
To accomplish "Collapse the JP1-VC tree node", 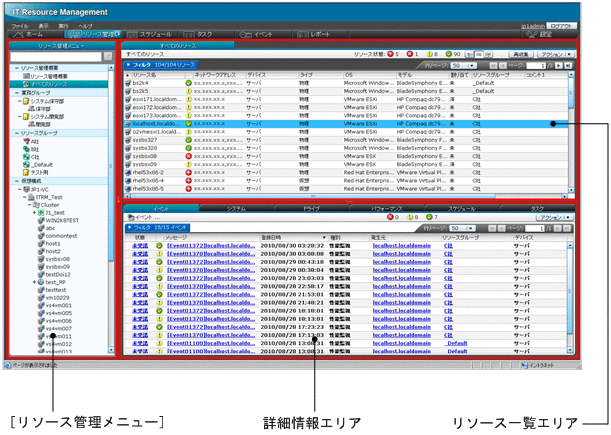I will [20, 189].
